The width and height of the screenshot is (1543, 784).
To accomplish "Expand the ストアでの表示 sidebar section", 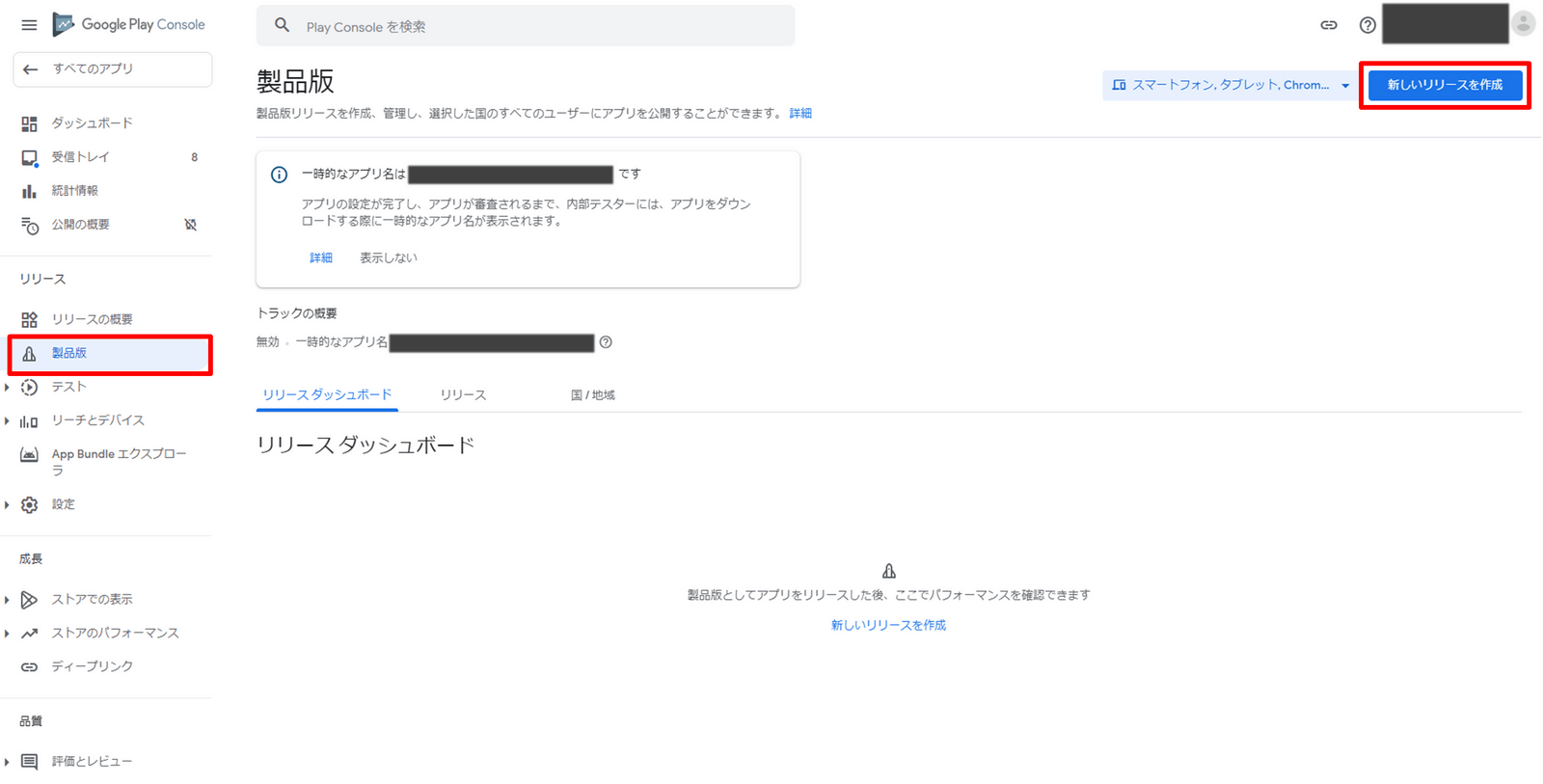I will click(7, 600).
